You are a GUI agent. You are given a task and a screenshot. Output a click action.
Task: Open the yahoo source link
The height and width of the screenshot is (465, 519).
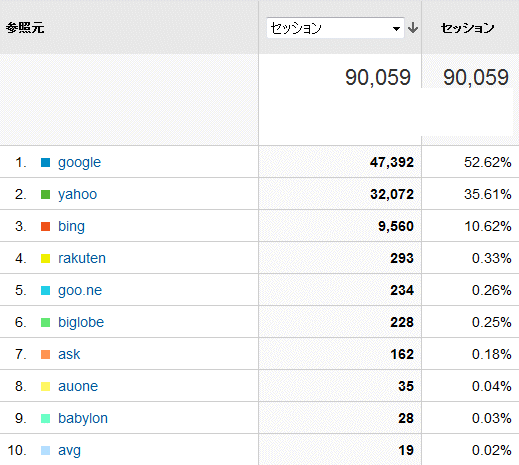pos(77,195)
